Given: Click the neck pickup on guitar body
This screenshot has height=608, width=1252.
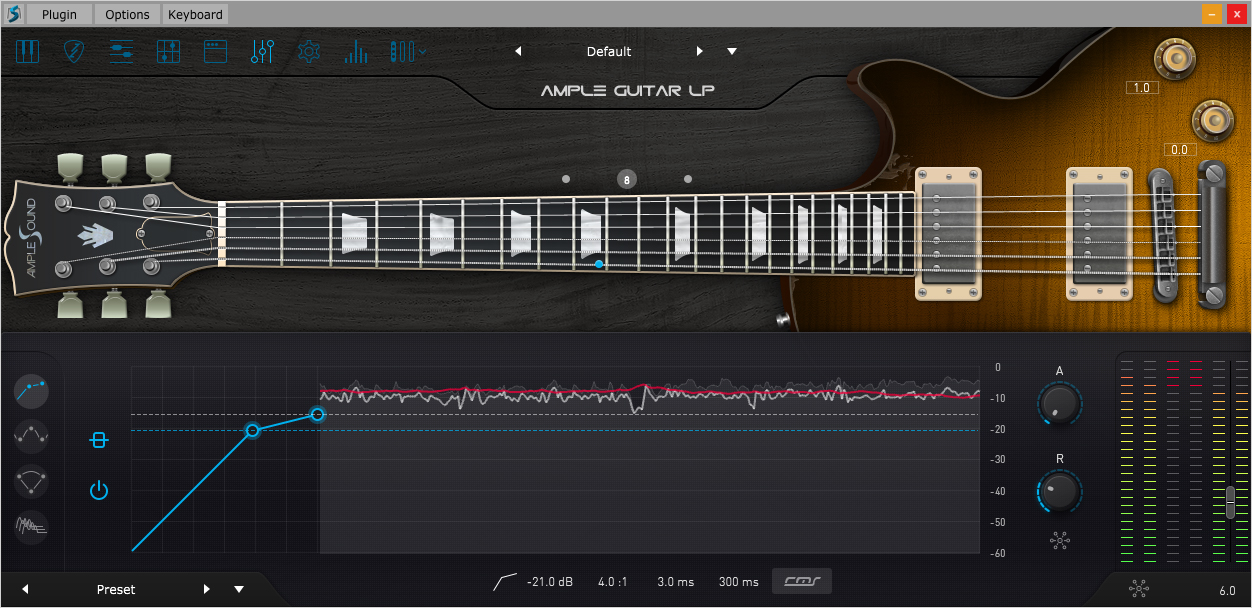Looking at the screenshot, I should click(950, 233).
